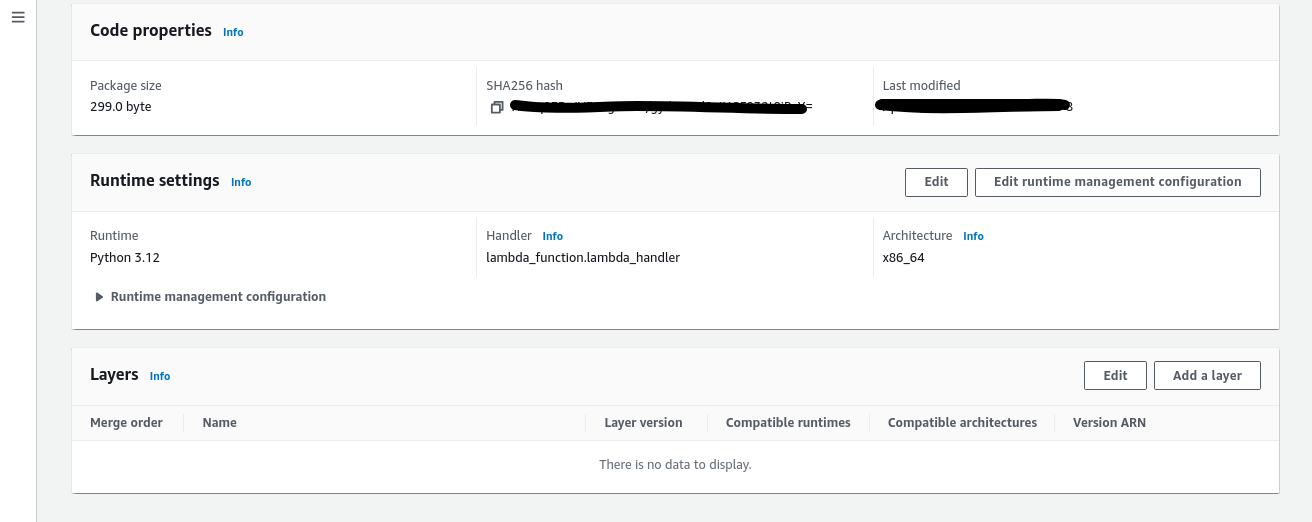Select lambda_function.lambda_handler handler text
1312x522 pixels.
(x=583, y=258)
